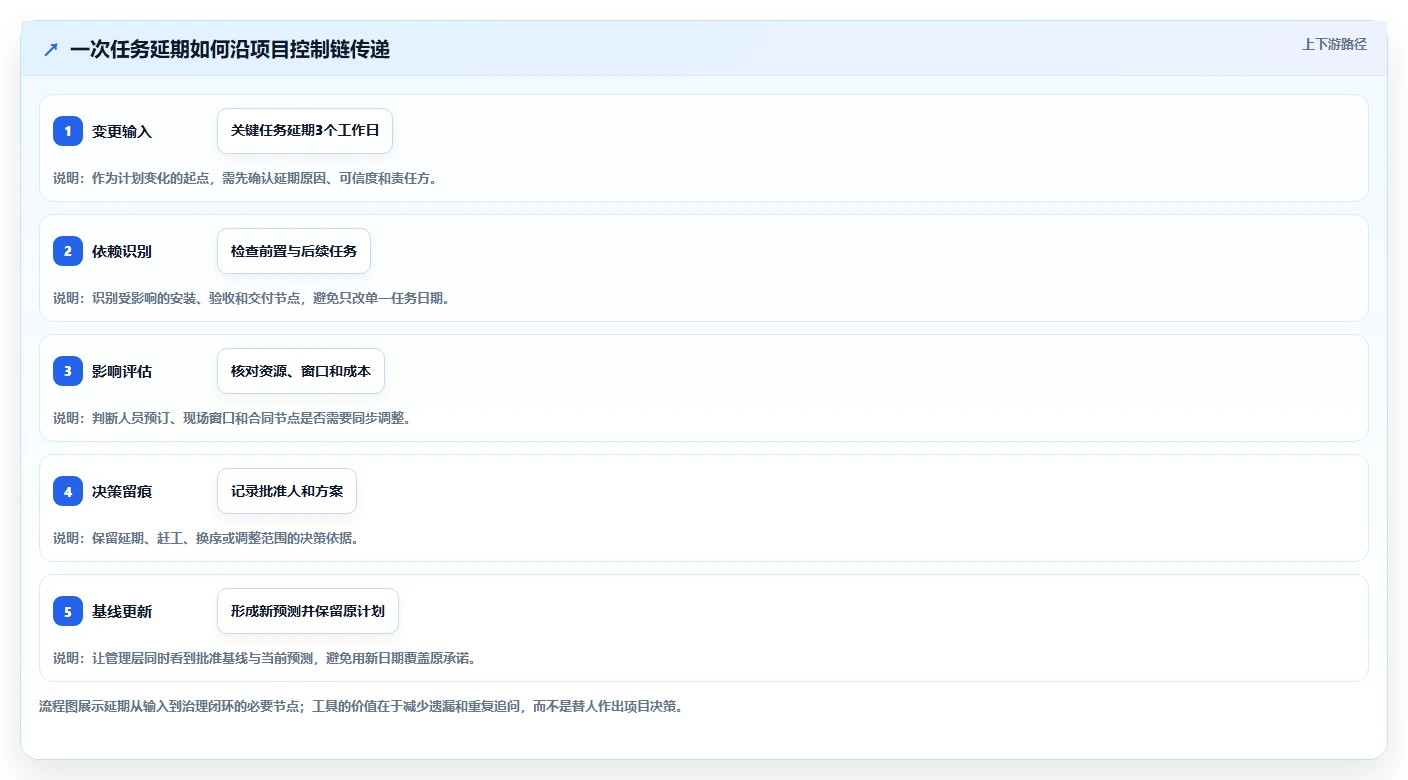Click the 依赖识别 step label
1408x780 pixels.
[x=122, y=251]
